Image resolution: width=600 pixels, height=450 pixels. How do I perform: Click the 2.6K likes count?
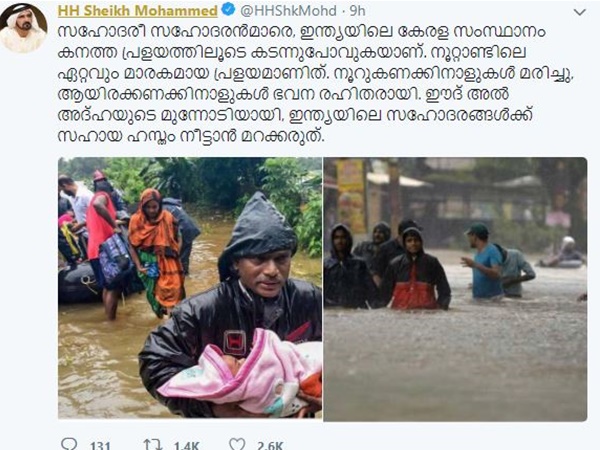click(x=270, y=445)
